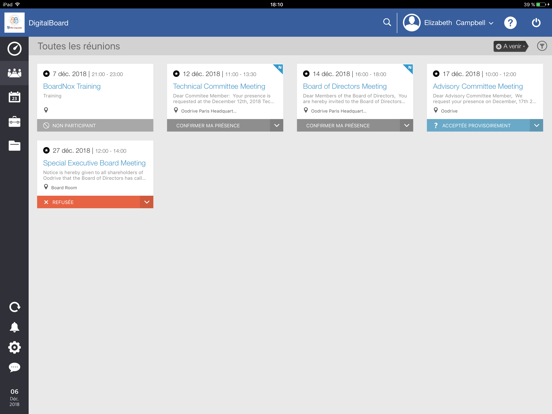This screenshot has width=552, height=414.
Task: Open the chat bubble icon
Action: [x=14, y=367]
